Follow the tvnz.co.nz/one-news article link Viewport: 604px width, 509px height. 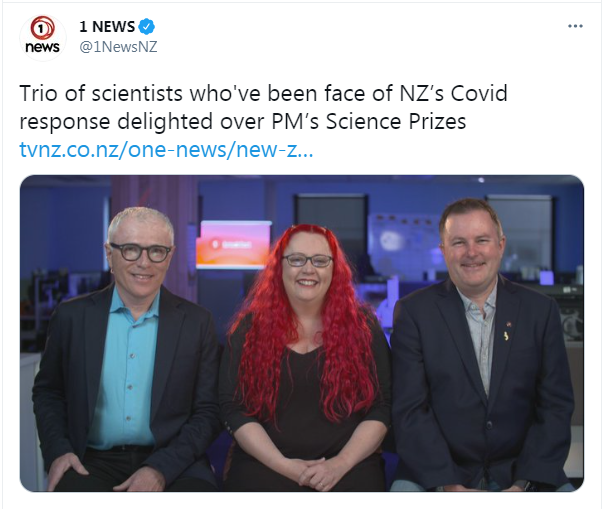(x=166, y=150)
